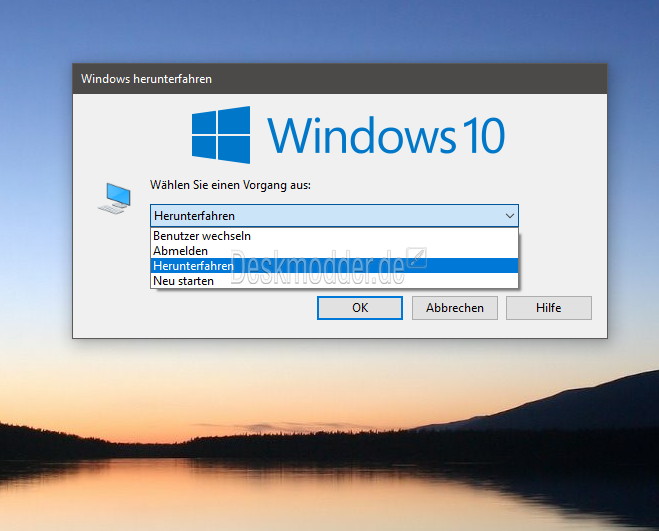Click the 'Wählen Sie einen Vorgang aus:' label
This screenshot has width=659, height=531.
tap(230, 185)
